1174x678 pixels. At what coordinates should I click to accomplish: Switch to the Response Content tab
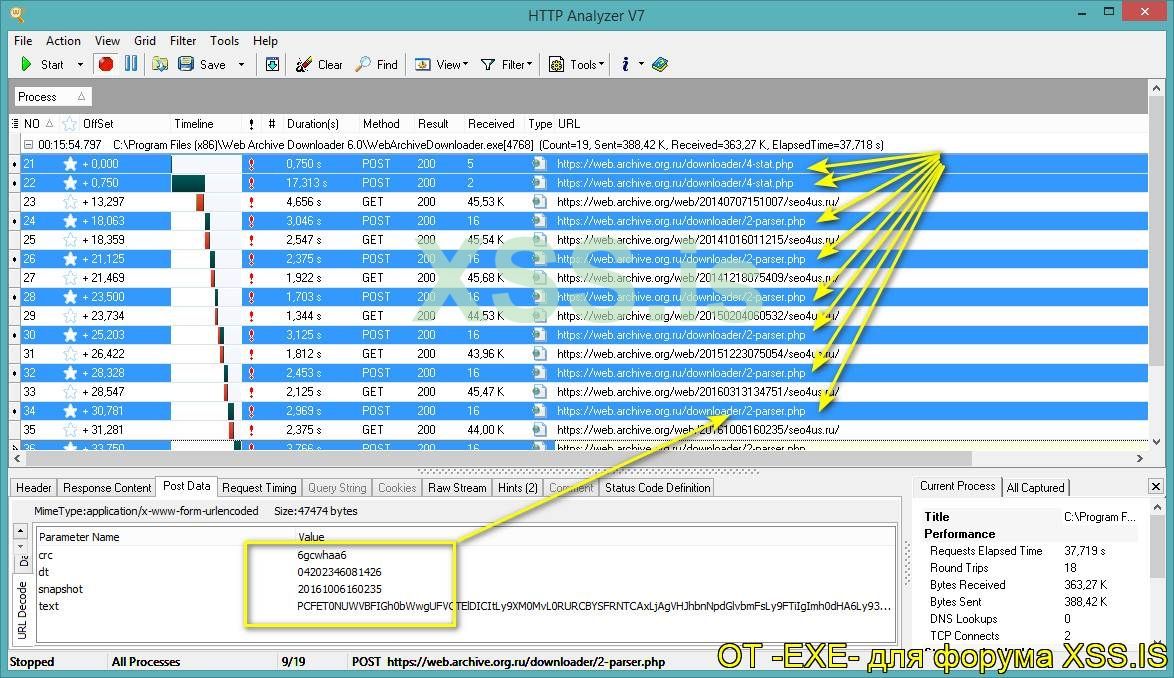point(107,488)
